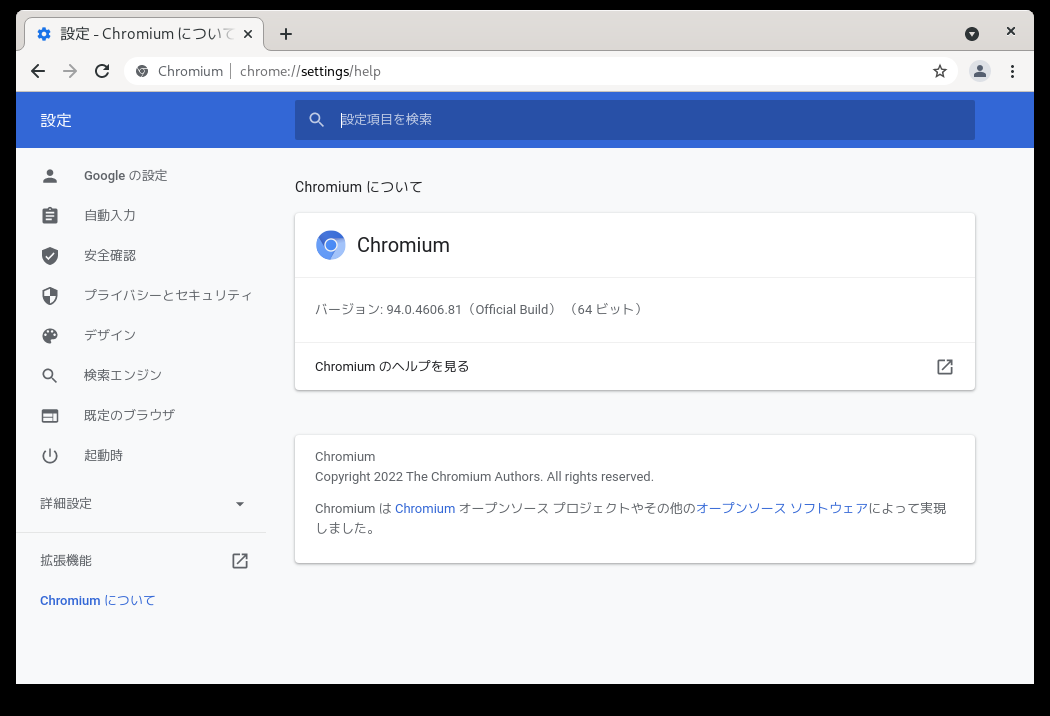Click the 設定 header title
This screenshot has height=716, width=1050.
[56, 121]
